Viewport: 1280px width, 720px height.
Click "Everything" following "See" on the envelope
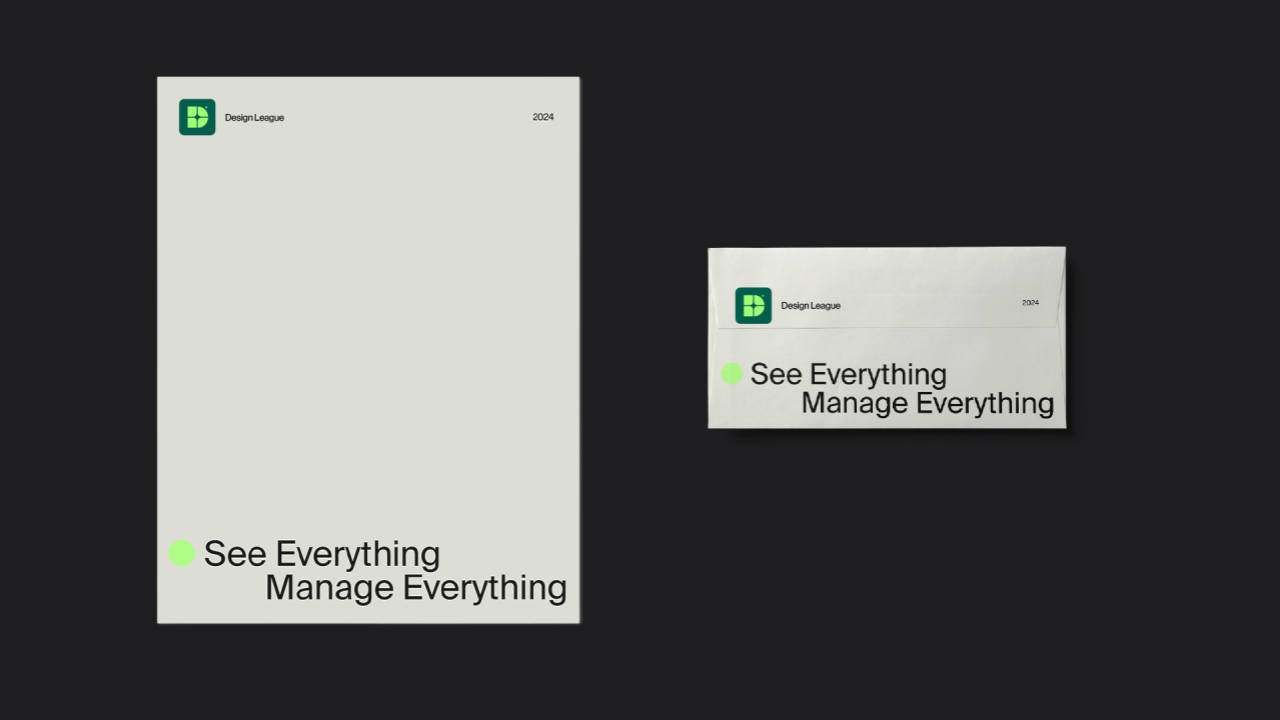877,375
